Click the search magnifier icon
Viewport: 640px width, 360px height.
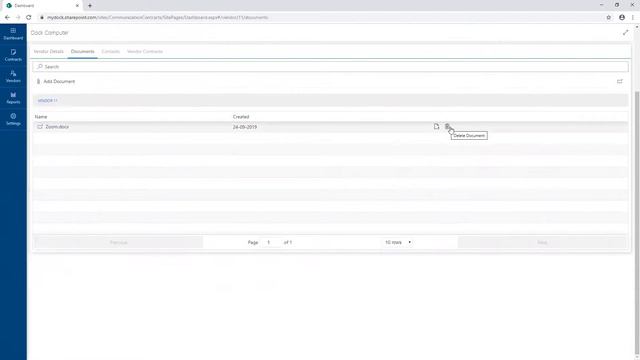tap(40, 67)
